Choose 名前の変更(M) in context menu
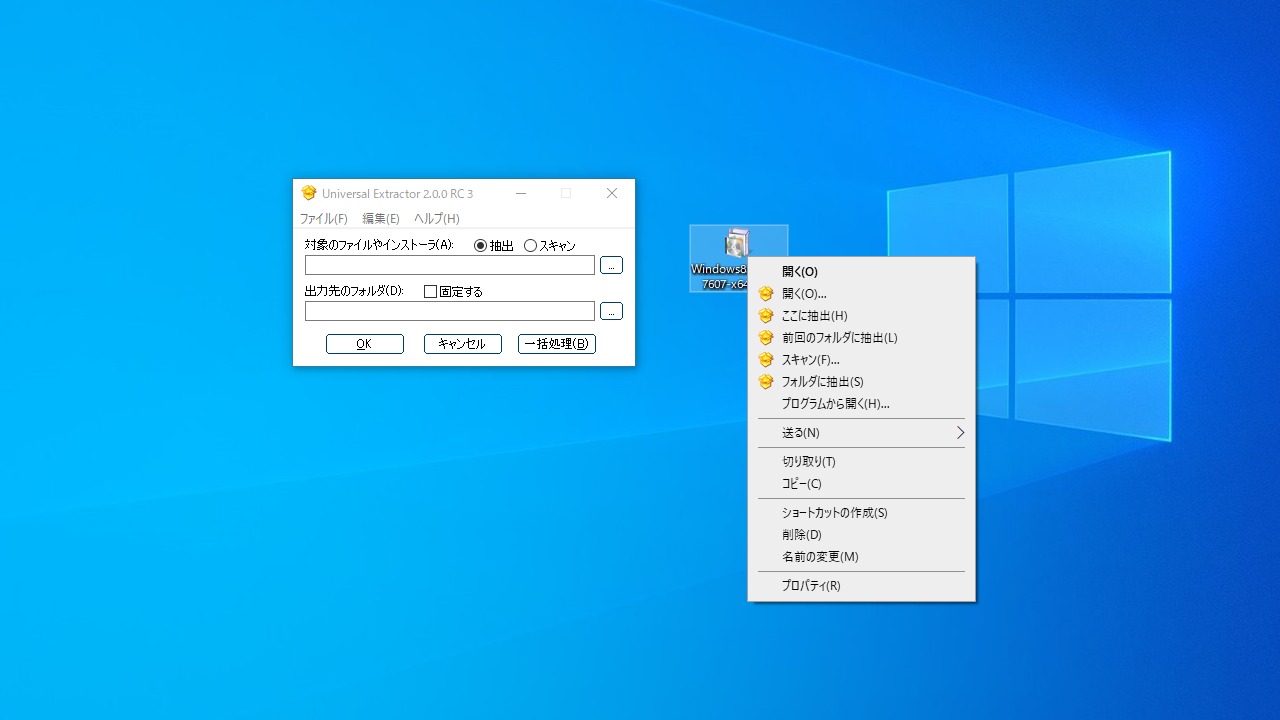The image size is (1280, 720). tap(861, 557)
